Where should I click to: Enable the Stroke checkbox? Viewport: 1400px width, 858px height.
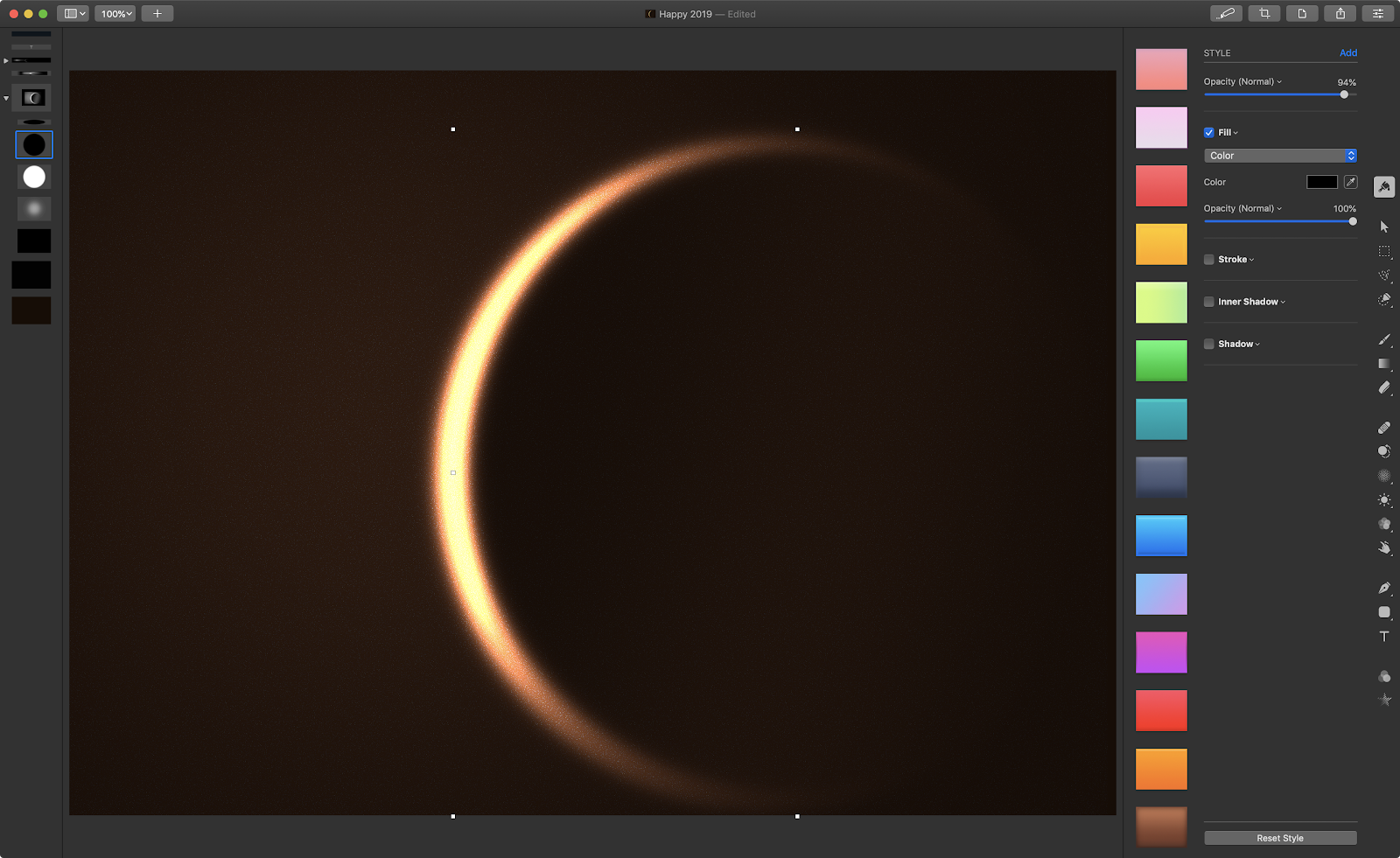coord(1208,260)
